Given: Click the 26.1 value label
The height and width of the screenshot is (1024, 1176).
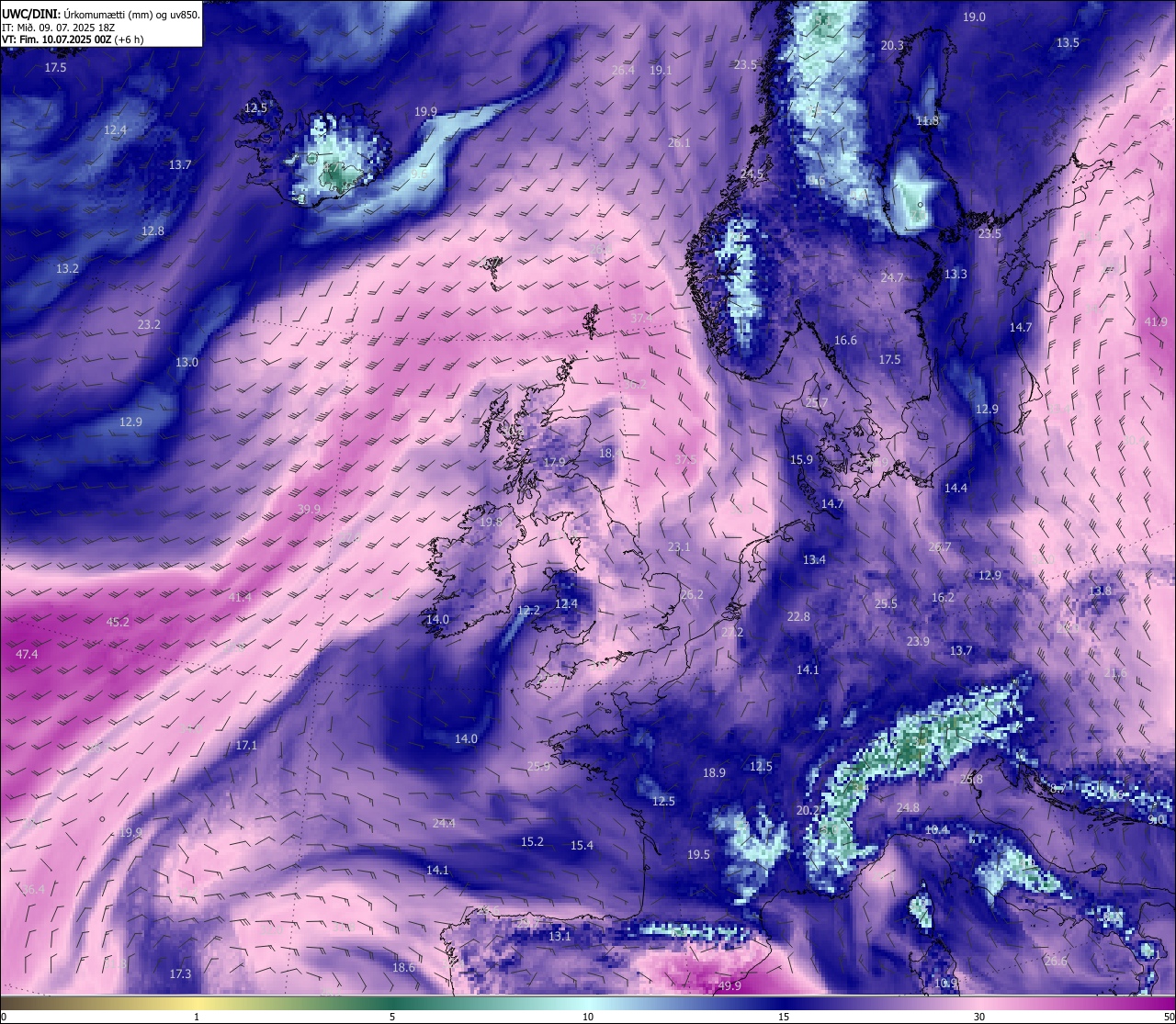Looking at the screenshot, I should (679, 142).
